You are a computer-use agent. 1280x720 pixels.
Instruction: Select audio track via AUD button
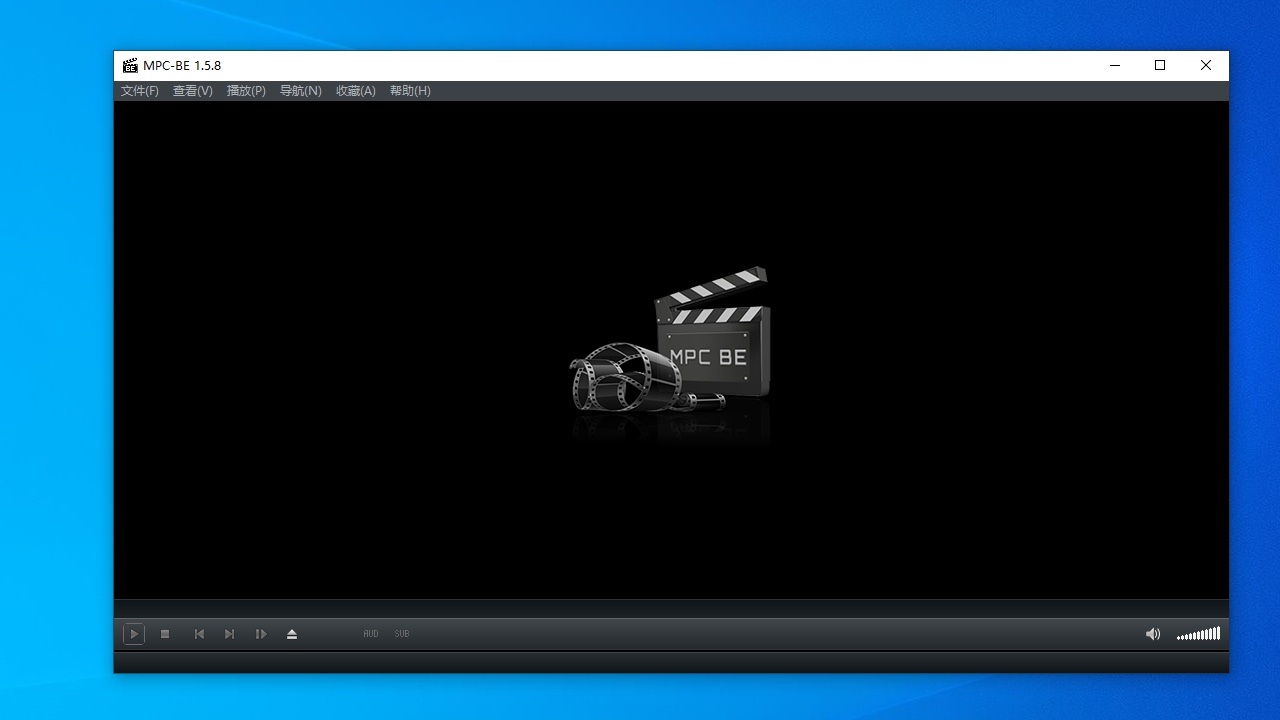371,634
